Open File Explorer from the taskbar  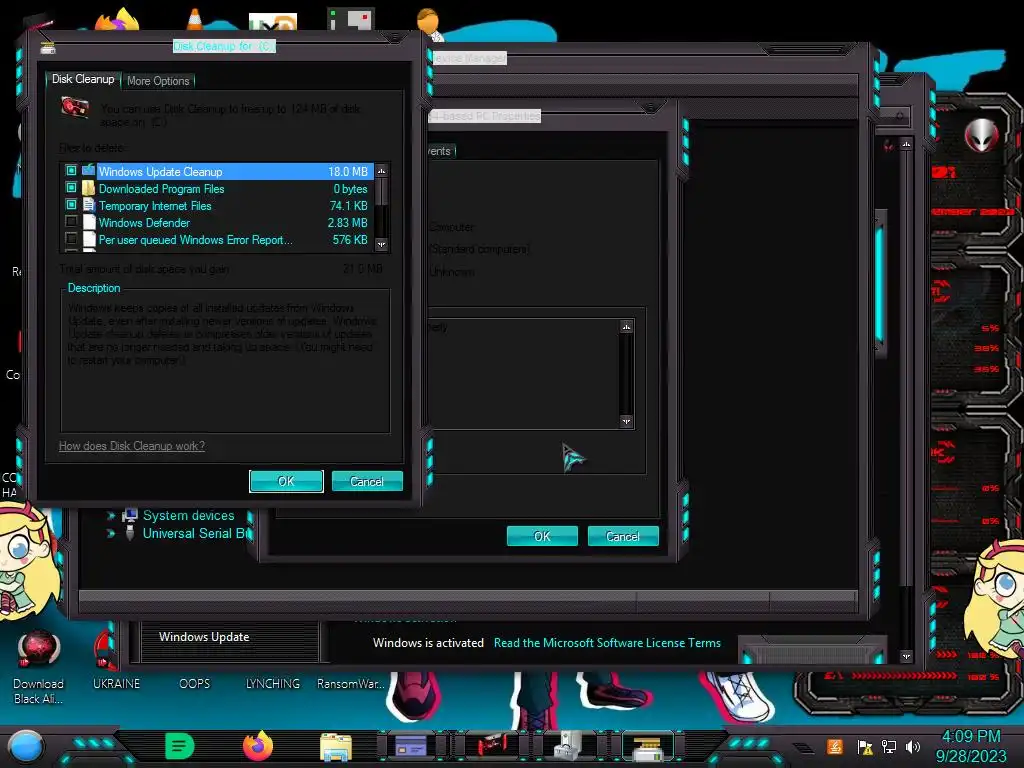pyautogui.click(x=336, y=746)
